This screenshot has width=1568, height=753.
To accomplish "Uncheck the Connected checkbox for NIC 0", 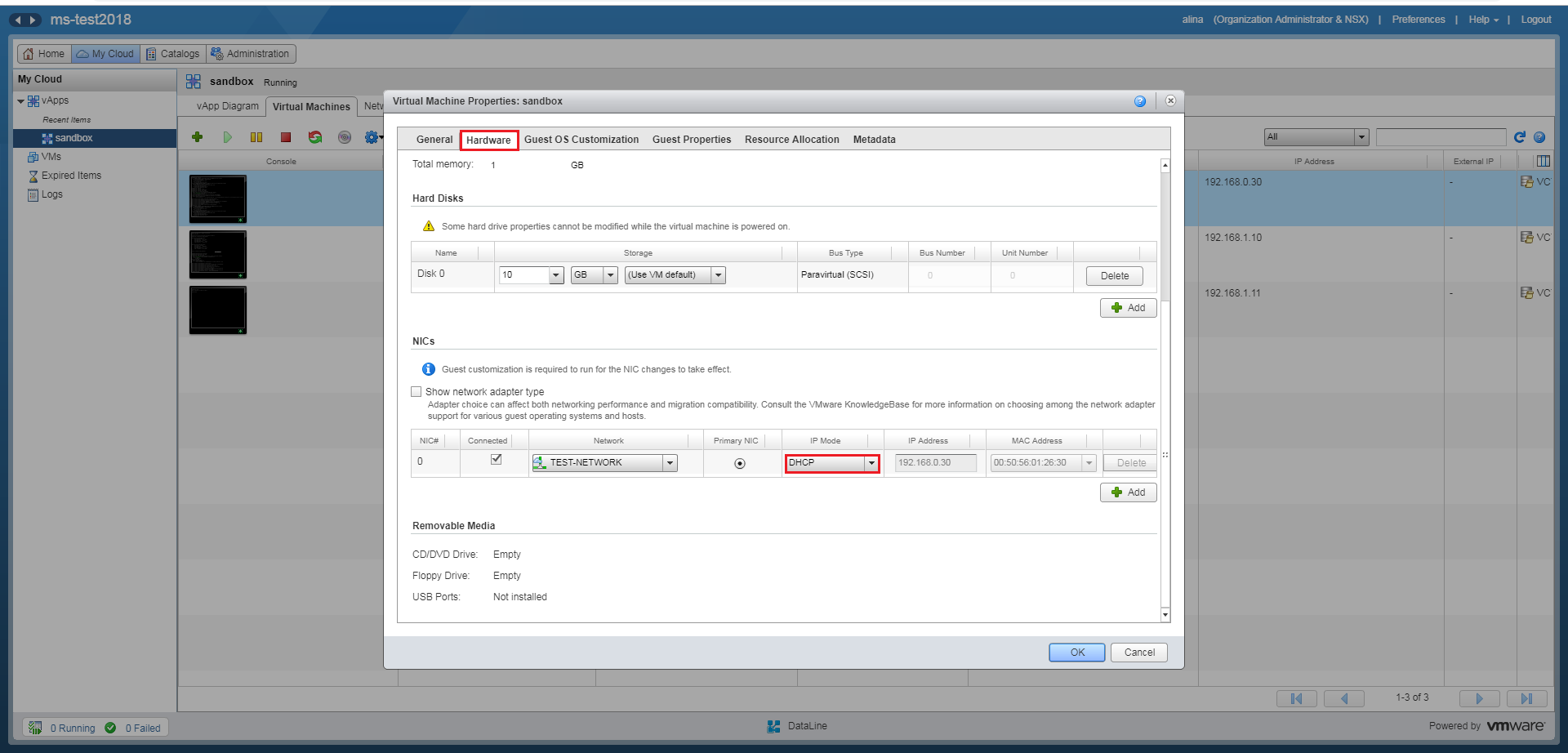I will [496, 459].
